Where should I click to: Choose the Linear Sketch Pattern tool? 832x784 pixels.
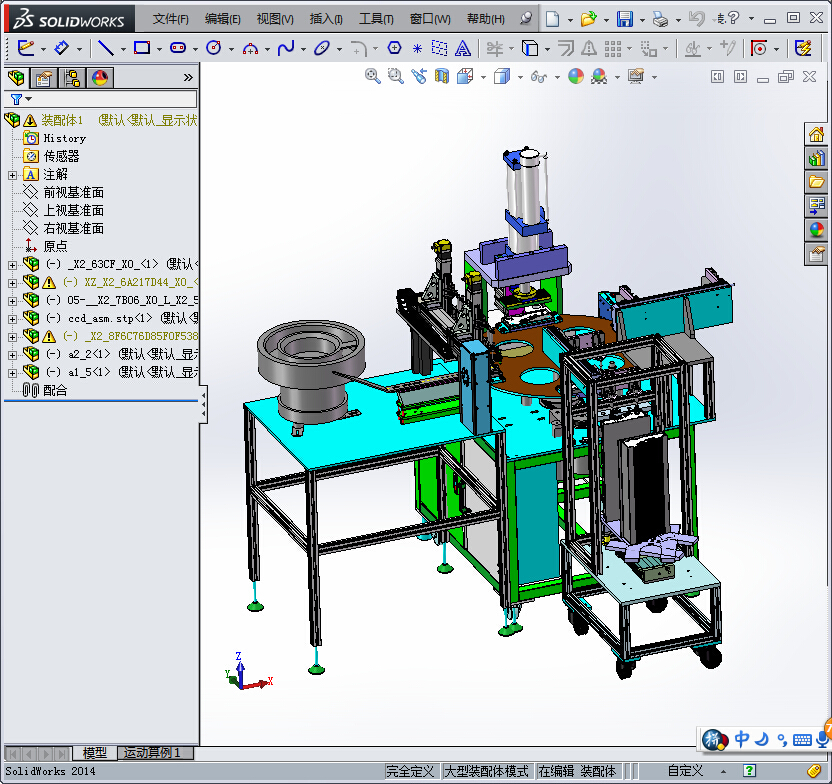coord(612,49)
